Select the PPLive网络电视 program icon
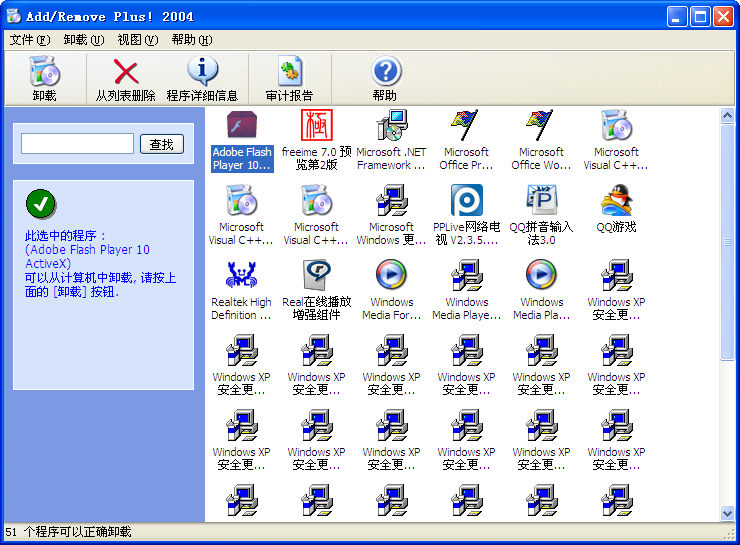Image resolution: width=740 pixels, height=545 pixels. 466,201
